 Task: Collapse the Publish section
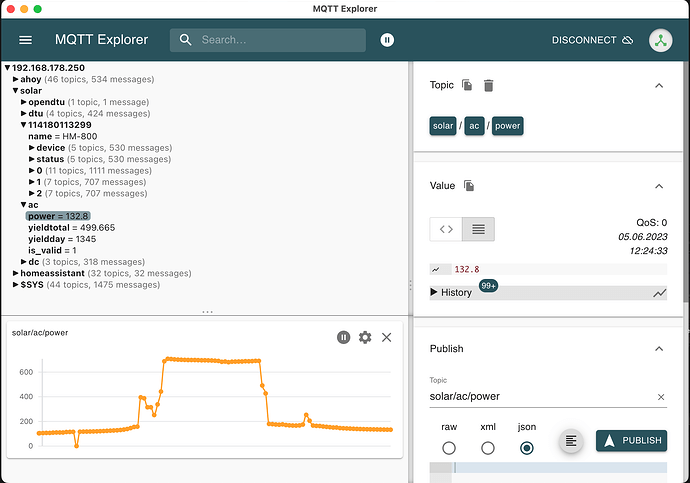coord(659,349)
